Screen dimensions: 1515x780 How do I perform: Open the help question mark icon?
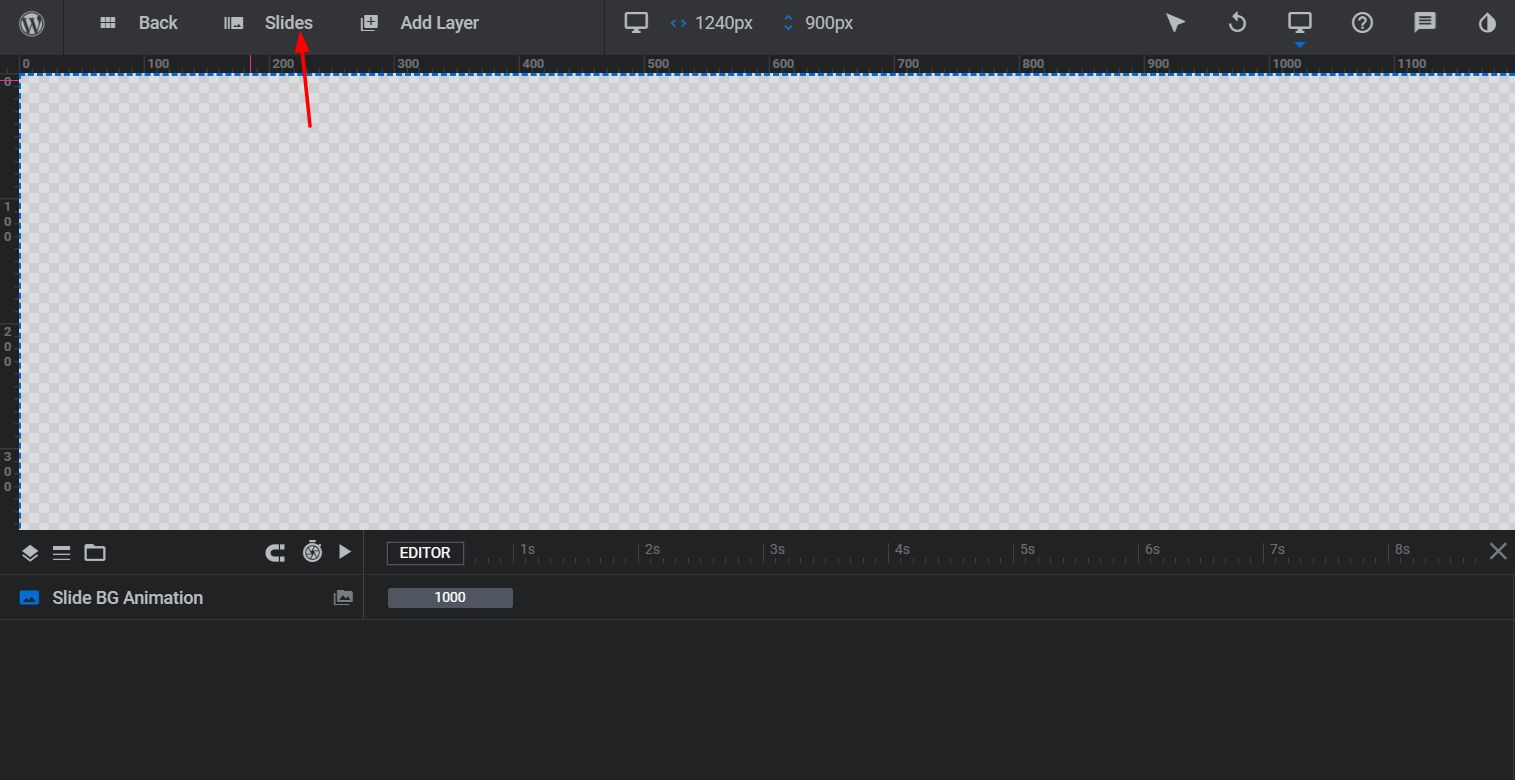coord(1362,23)
